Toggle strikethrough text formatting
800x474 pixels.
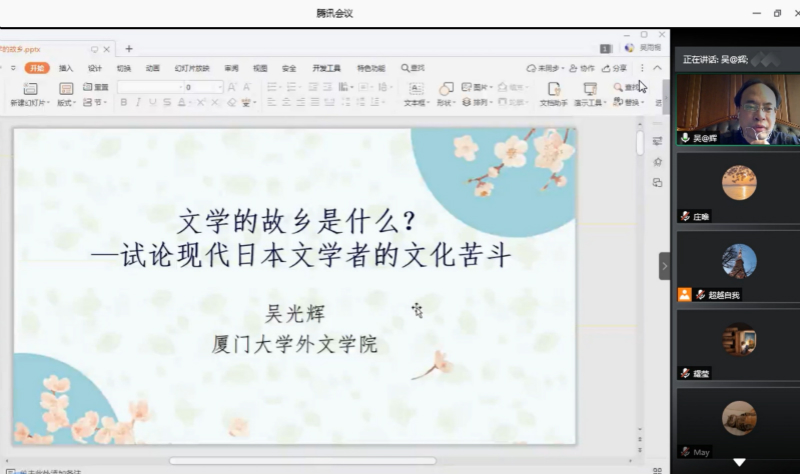click(166, 102)
